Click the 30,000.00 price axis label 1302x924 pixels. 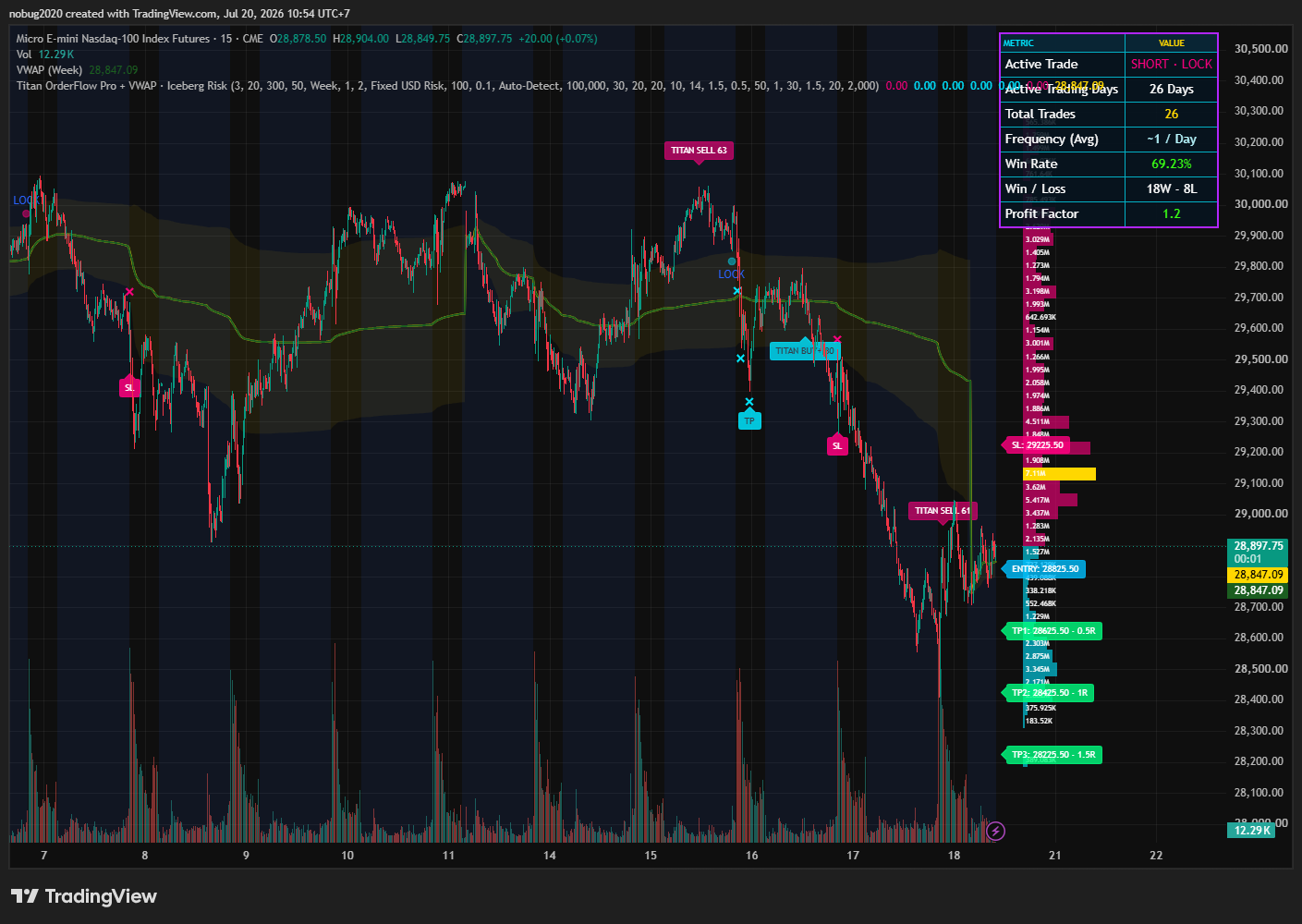[1261, 204]
